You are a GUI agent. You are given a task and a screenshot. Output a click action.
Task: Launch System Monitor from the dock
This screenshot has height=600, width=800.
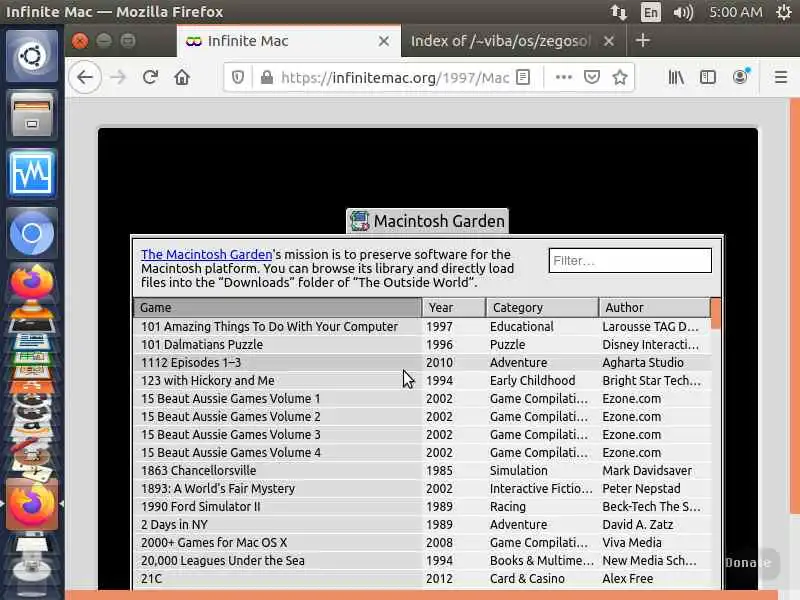(32, 174)
